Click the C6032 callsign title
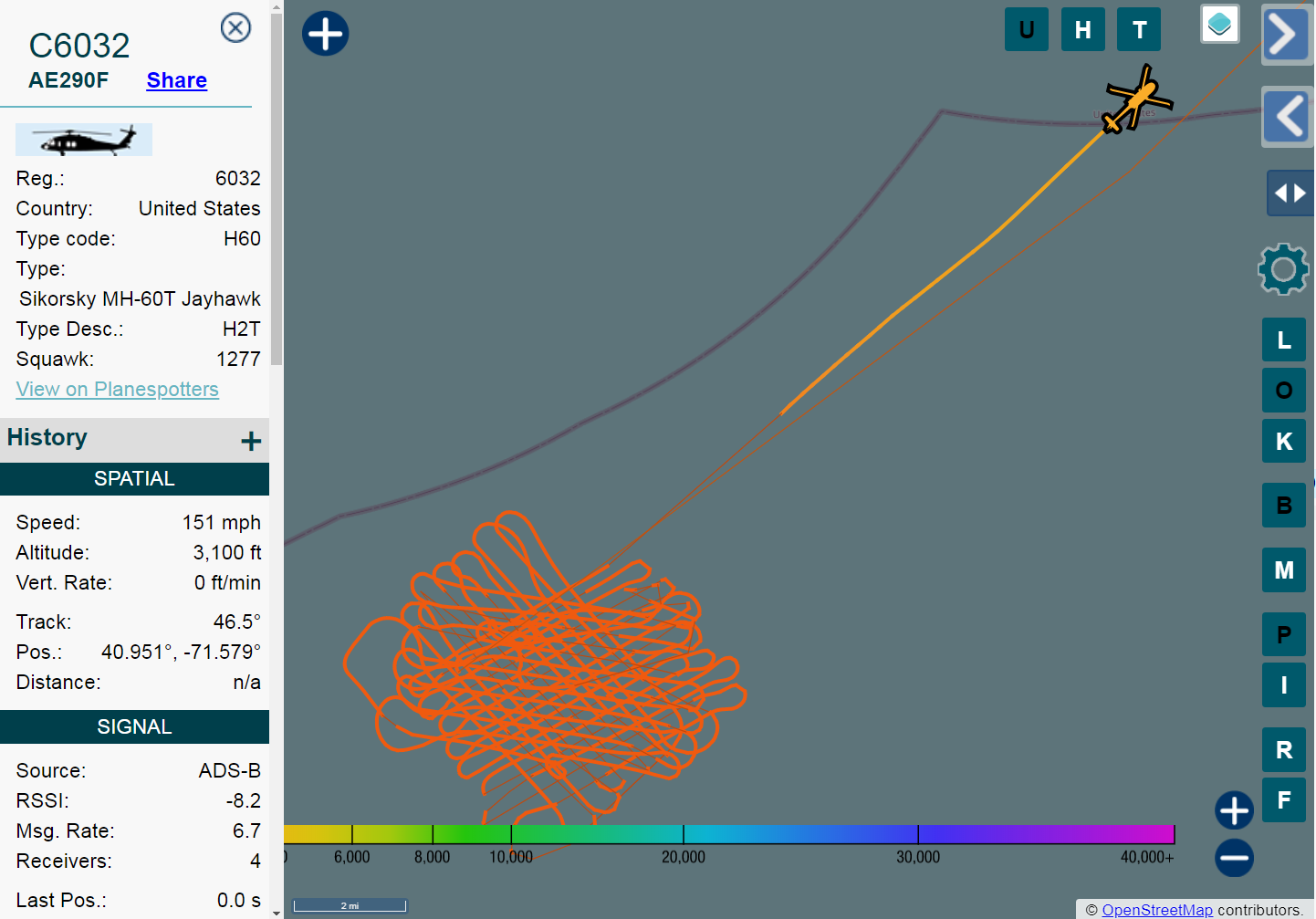This screenshot has height=919, width=1316. [79, 46]
